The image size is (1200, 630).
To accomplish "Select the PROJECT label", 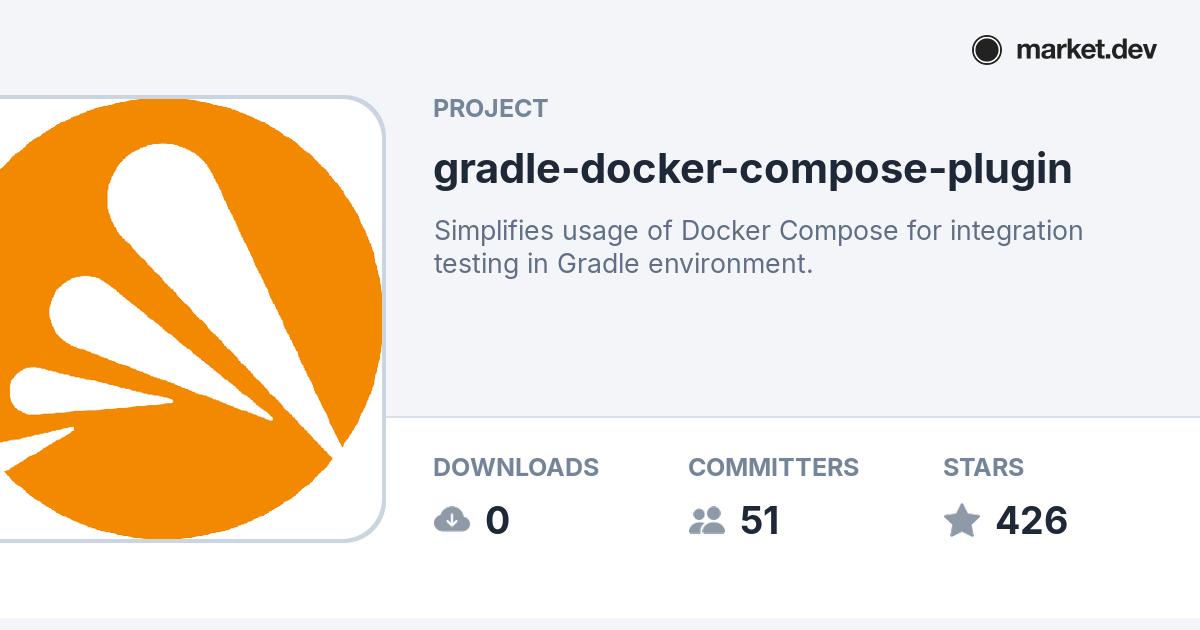I will 490,109.
